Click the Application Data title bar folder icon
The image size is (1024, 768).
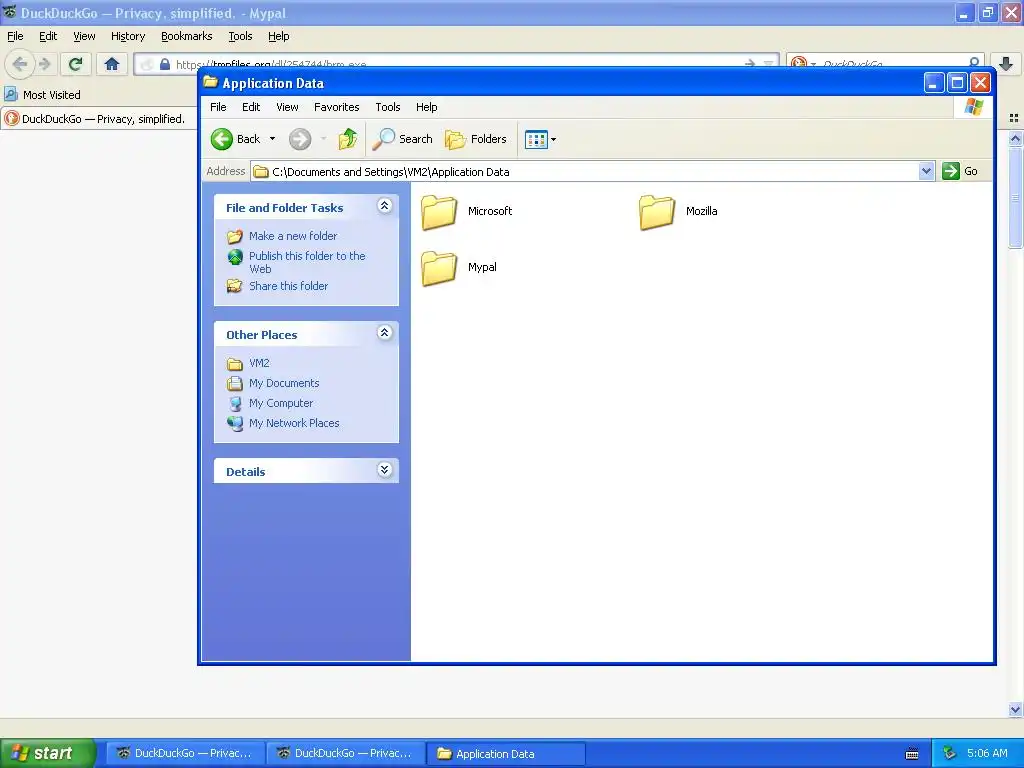click(x=210, y=82)
